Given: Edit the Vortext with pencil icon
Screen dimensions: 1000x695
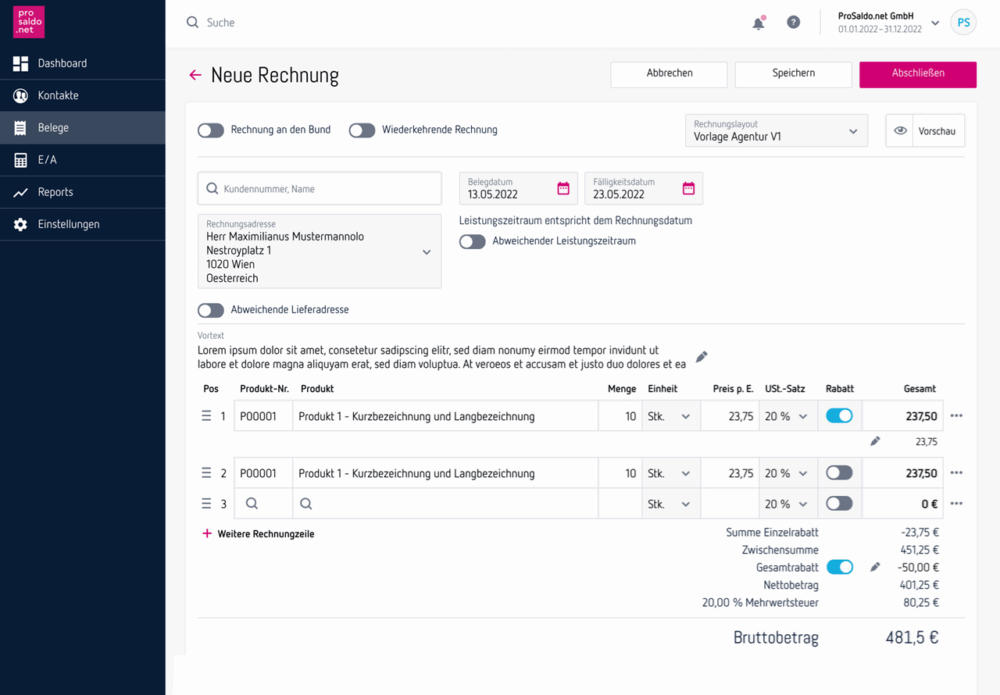Looking at the screenshot, I should tap(702, 357).
